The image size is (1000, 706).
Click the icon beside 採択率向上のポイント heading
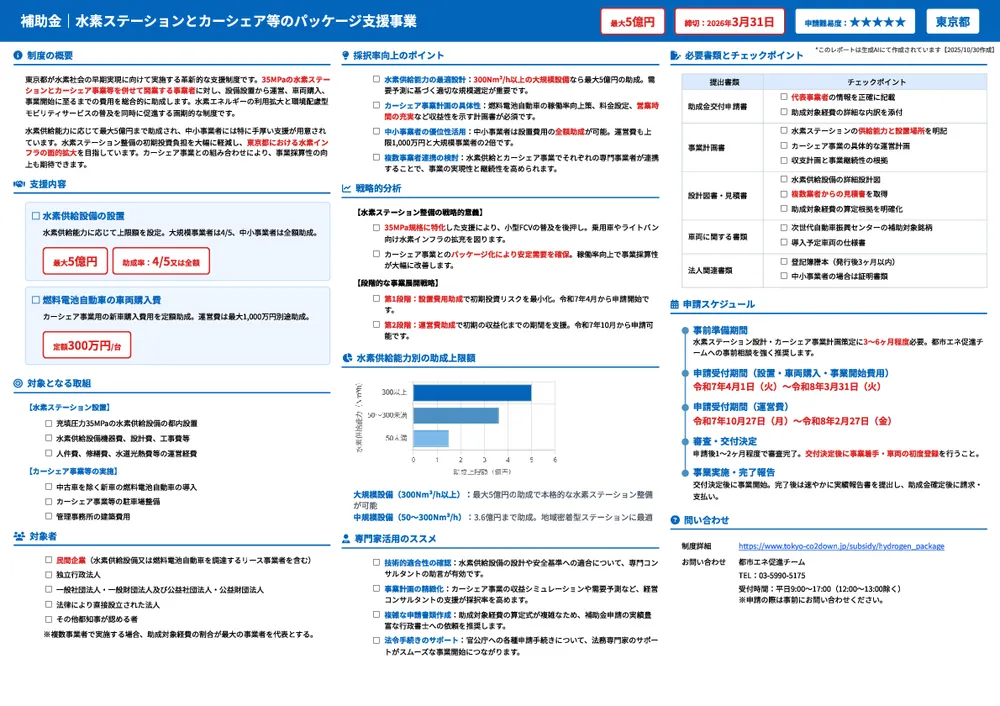click(x=345, y=52)
